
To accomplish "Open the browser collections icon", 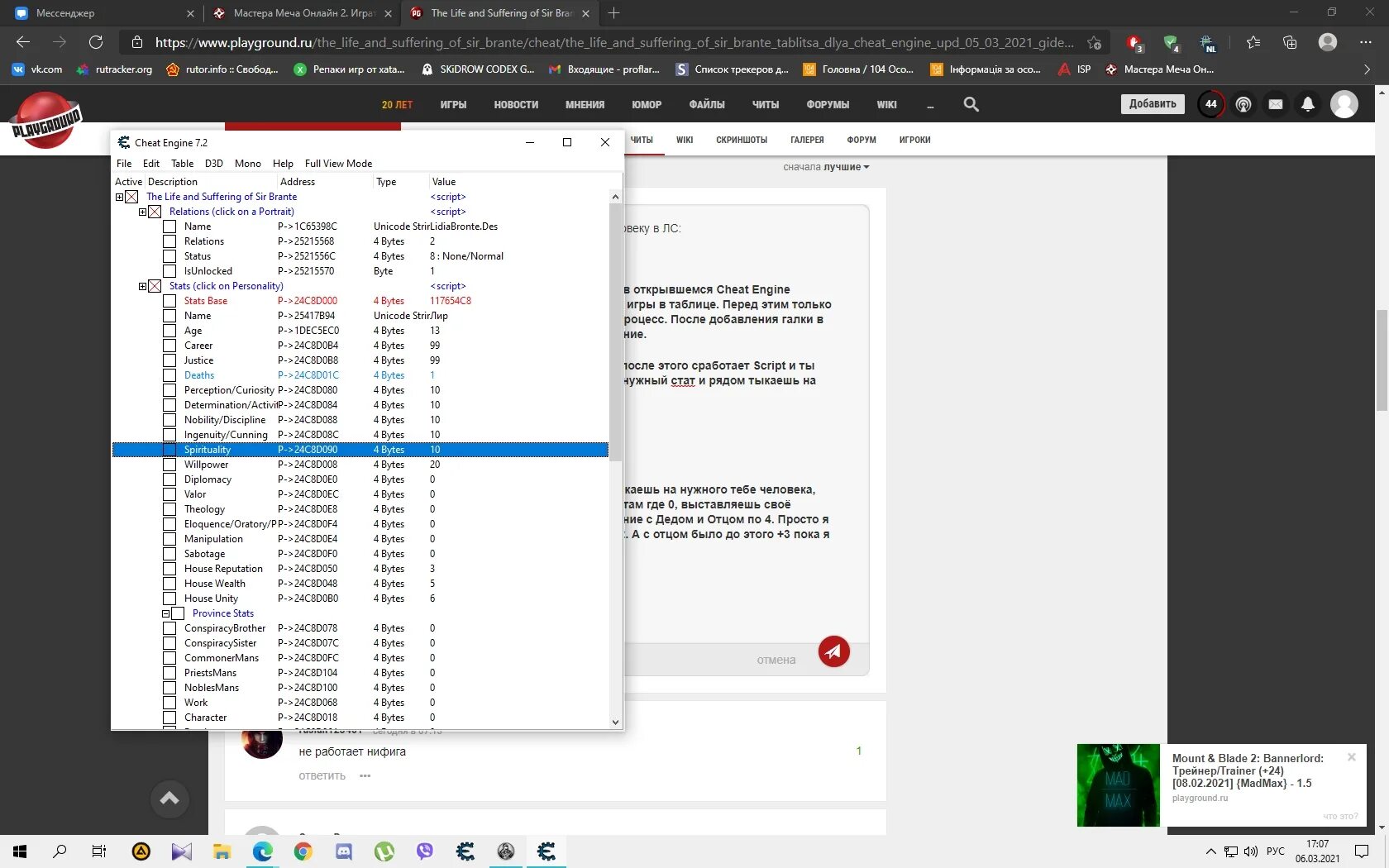I will pyautogui.click(x=1290, y=42).
